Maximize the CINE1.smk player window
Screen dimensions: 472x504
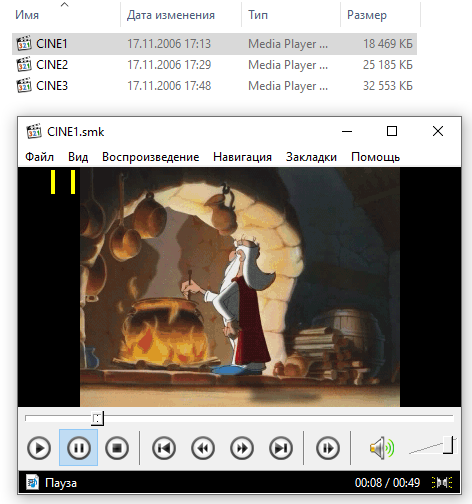pyautogui.click(x=392, y=131)
